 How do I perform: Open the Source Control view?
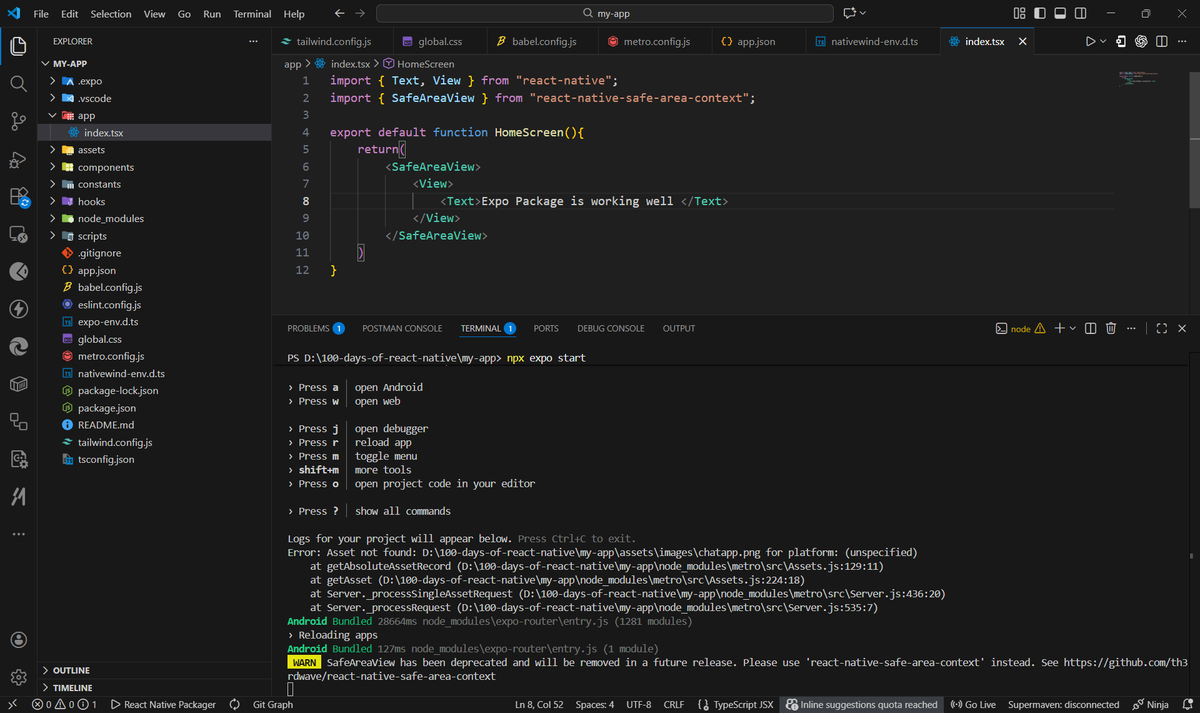coord(18,121)
